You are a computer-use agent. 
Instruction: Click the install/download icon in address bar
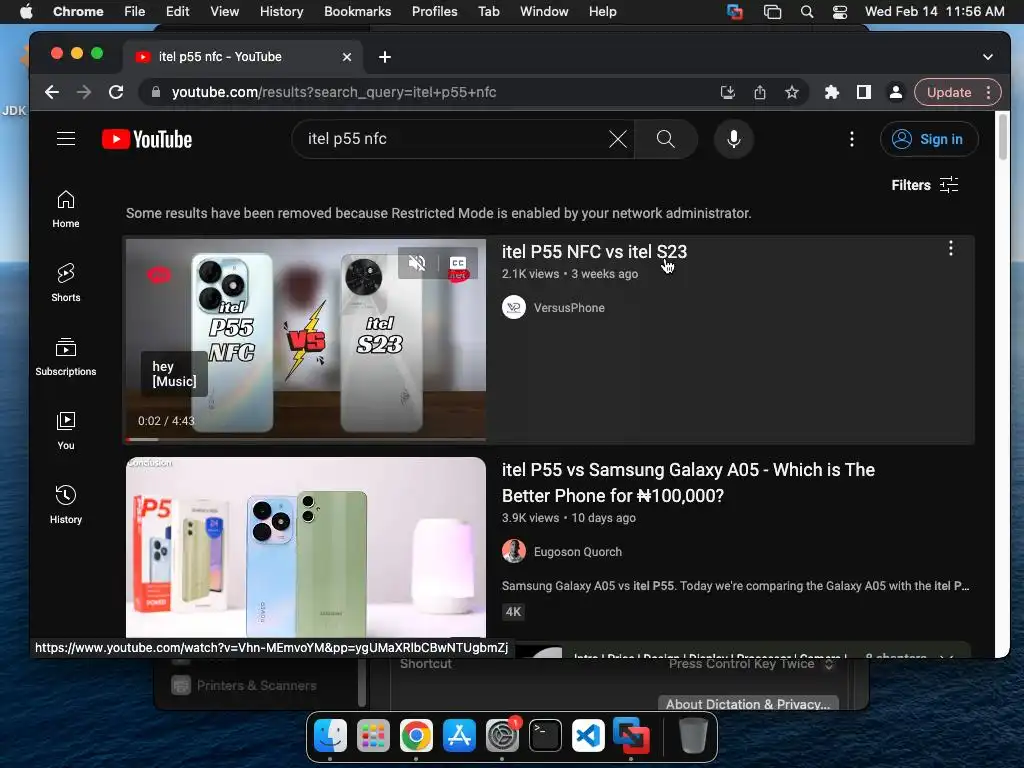pos(728,92)
